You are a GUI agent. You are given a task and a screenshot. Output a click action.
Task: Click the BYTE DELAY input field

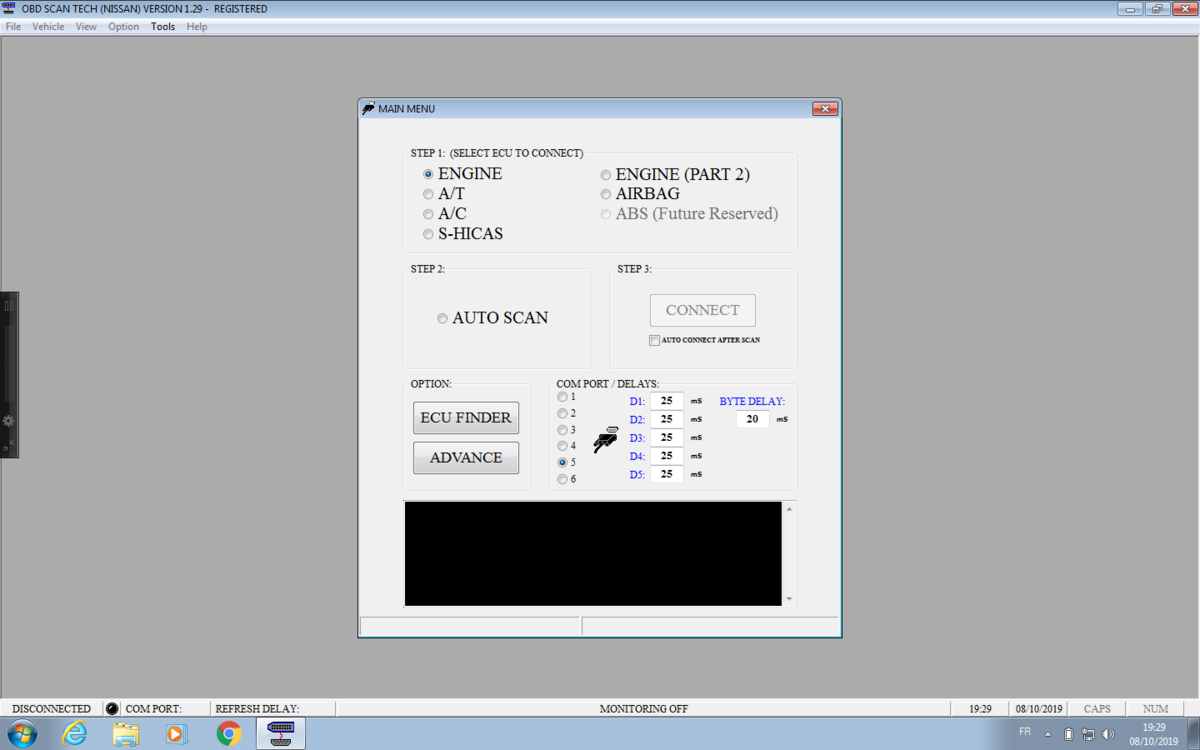753,419
